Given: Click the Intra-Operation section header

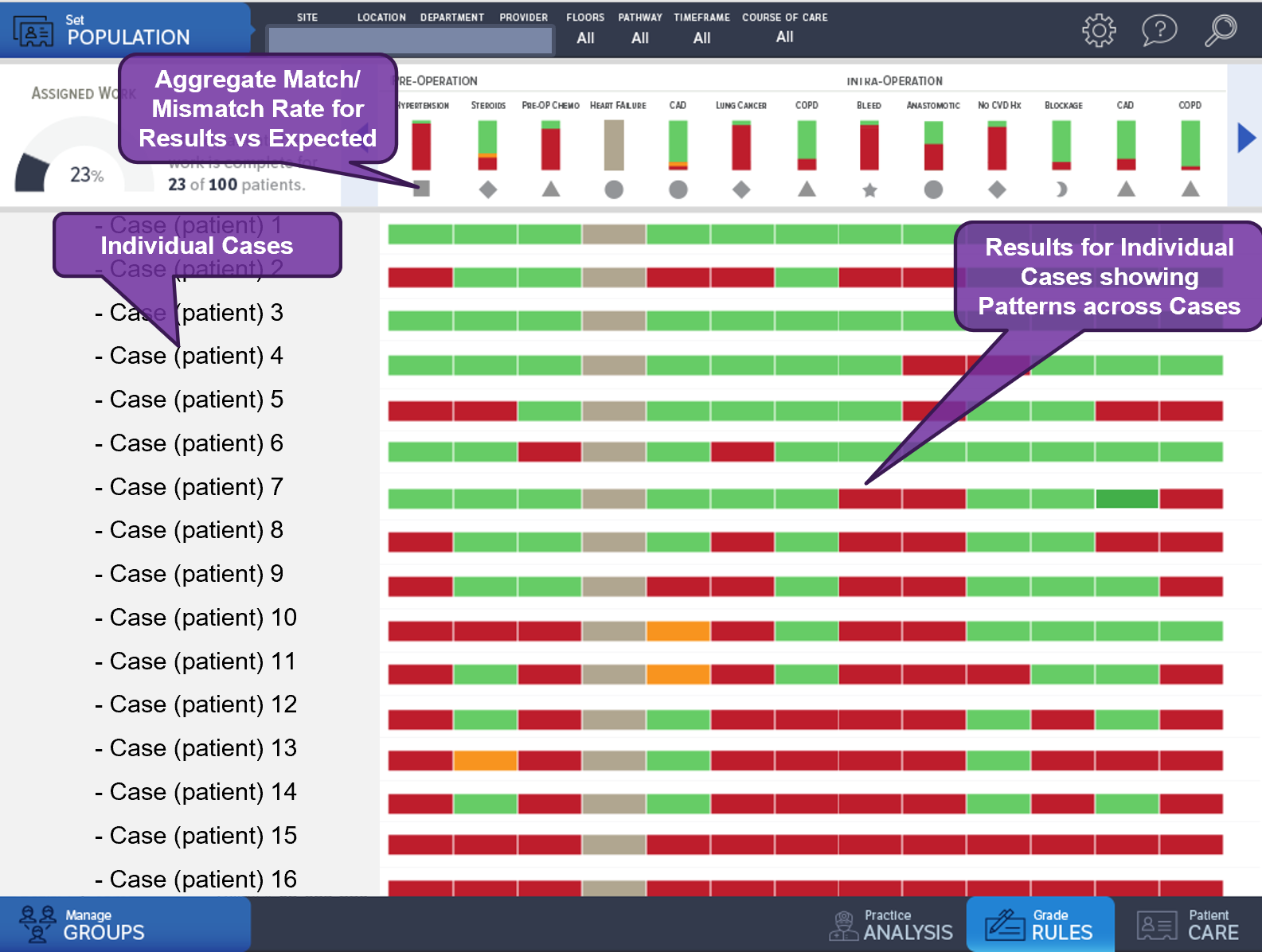Looking at the screenshot, I should [895, 81].
